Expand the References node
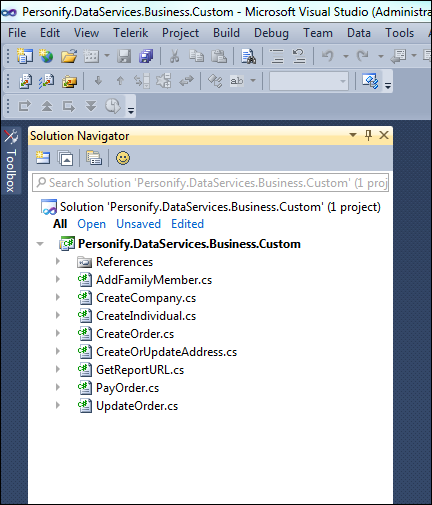The image size is (432, 505). pos(58,261)
